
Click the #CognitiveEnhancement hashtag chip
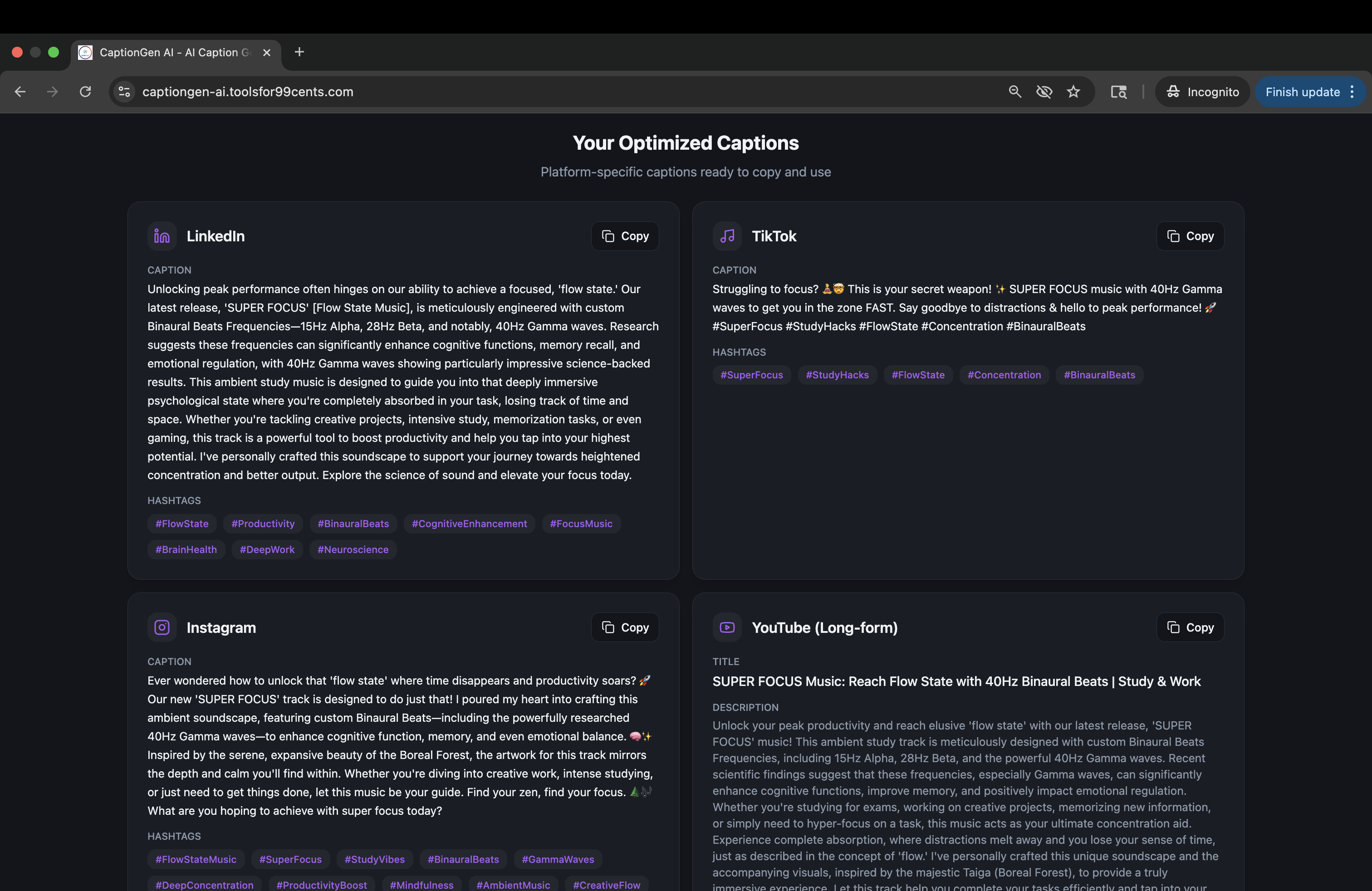(x=469, y=524)
